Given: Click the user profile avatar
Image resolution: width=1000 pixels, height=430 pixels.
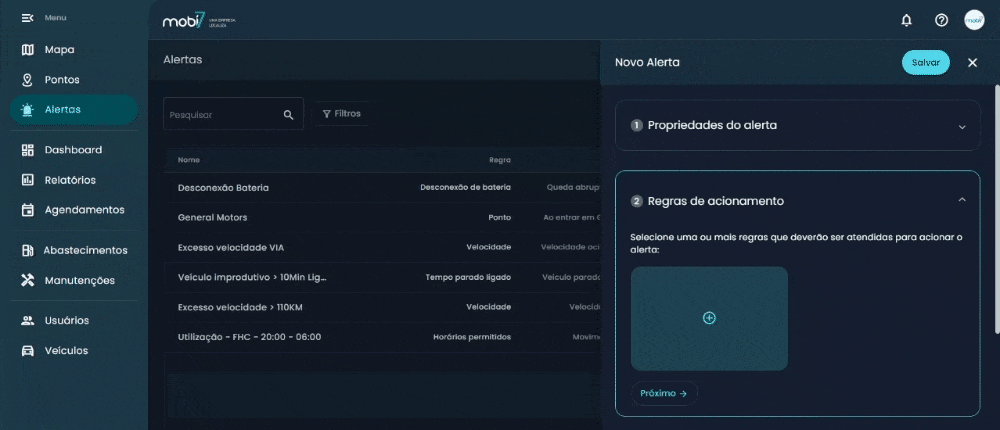Looking at the screenshot, I should (974, 20).
